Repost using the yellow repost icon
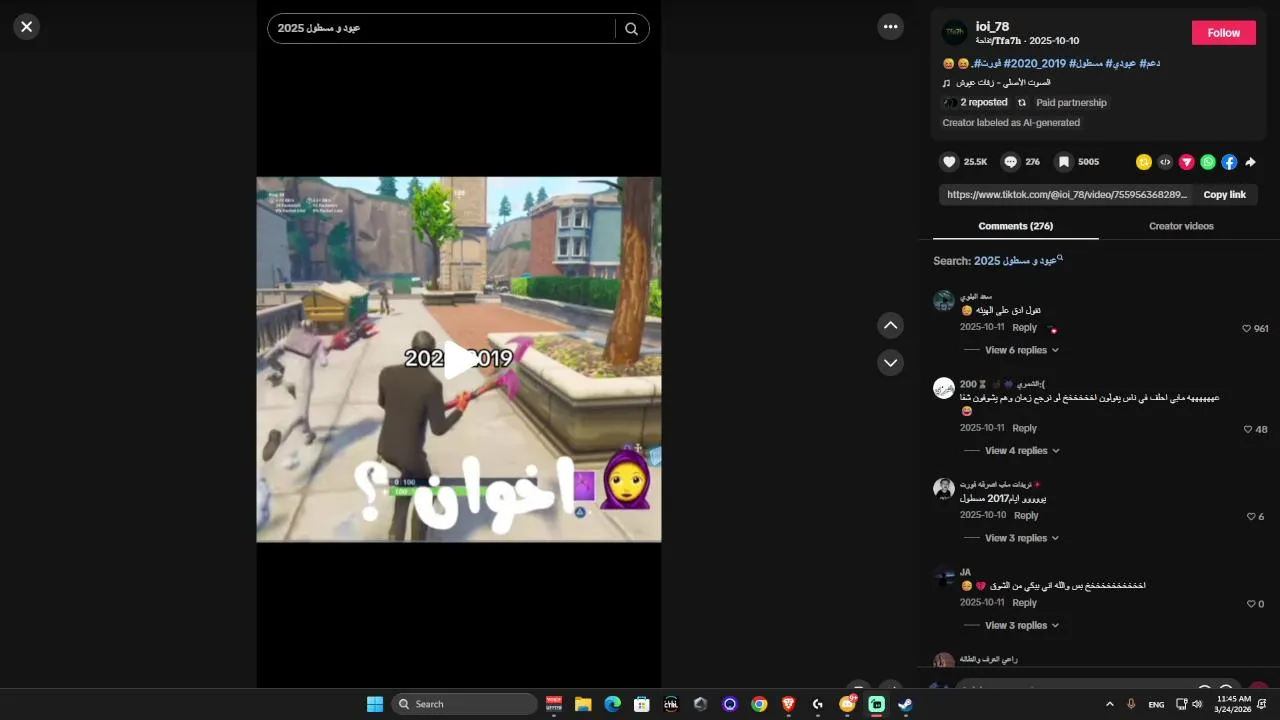Viewport: 1280px width, 720px height. (1144, 162)
